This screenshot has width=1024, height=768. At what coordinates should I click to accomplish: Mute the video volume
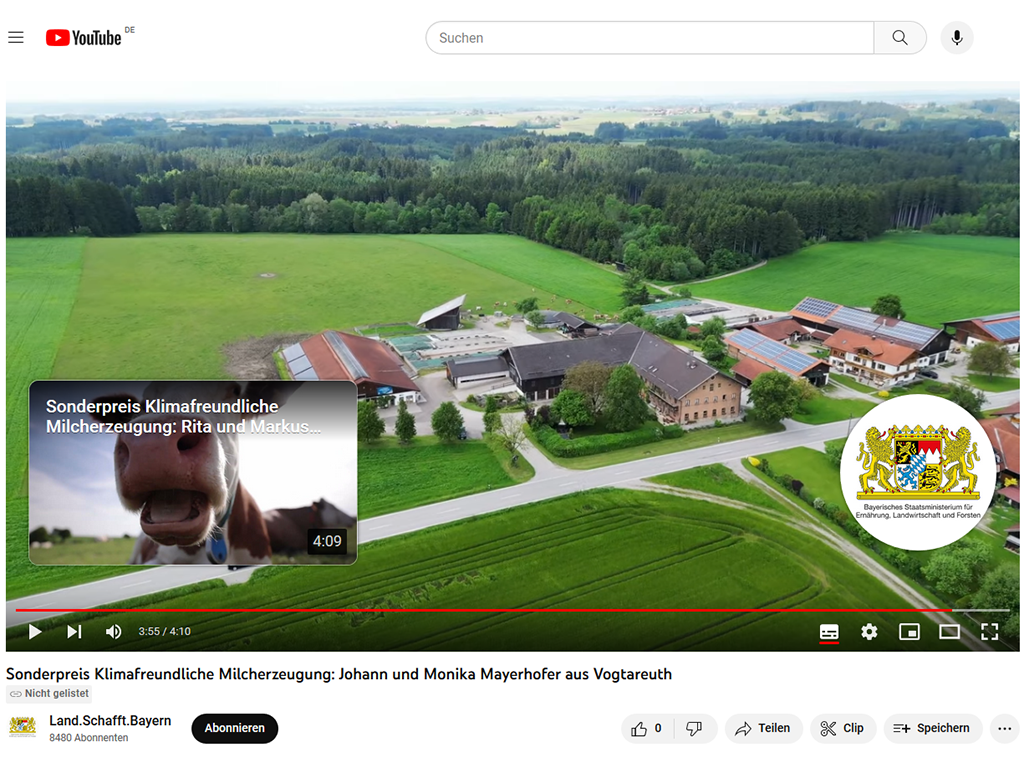click(x=114, y=631)
